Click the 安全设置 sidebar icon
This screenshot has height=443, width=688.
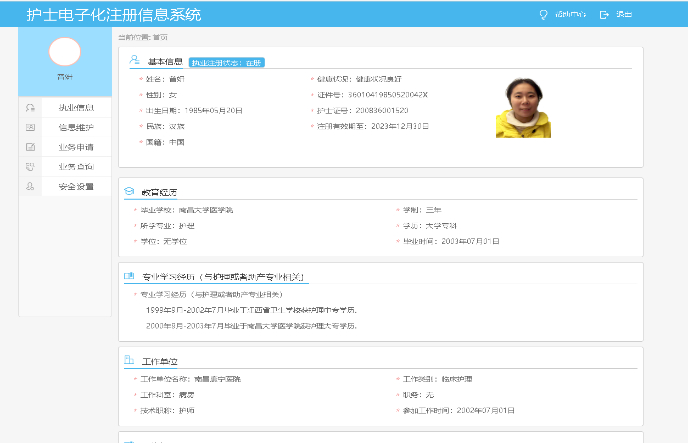[x=31, y=186]
